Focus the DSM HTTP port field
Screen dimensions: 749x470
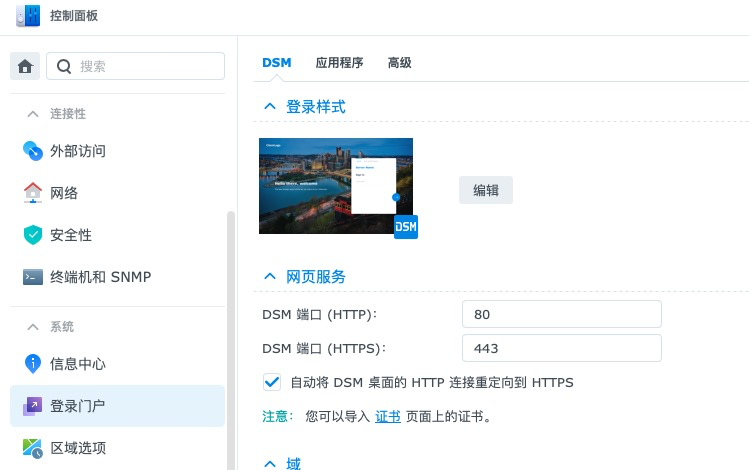pos(562,314)
